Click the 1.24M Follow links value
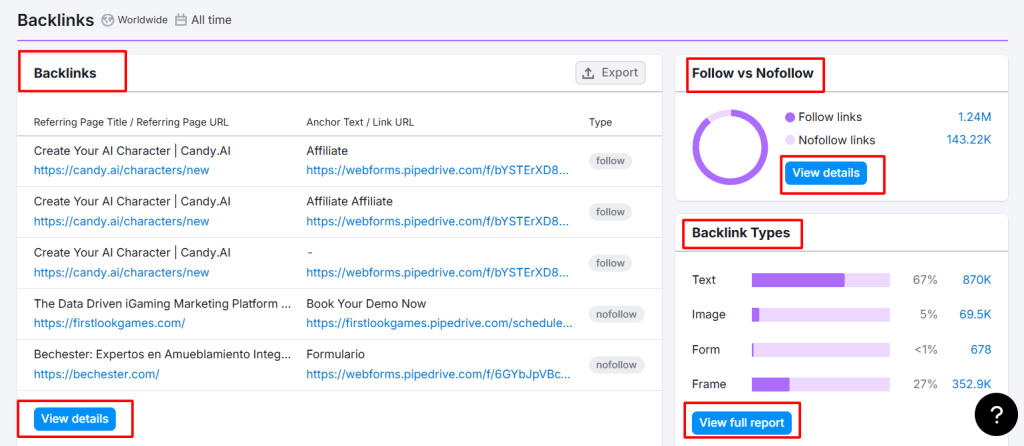Image resolution: width=1024 pixels, height=446 pixels. click(974, 118)
